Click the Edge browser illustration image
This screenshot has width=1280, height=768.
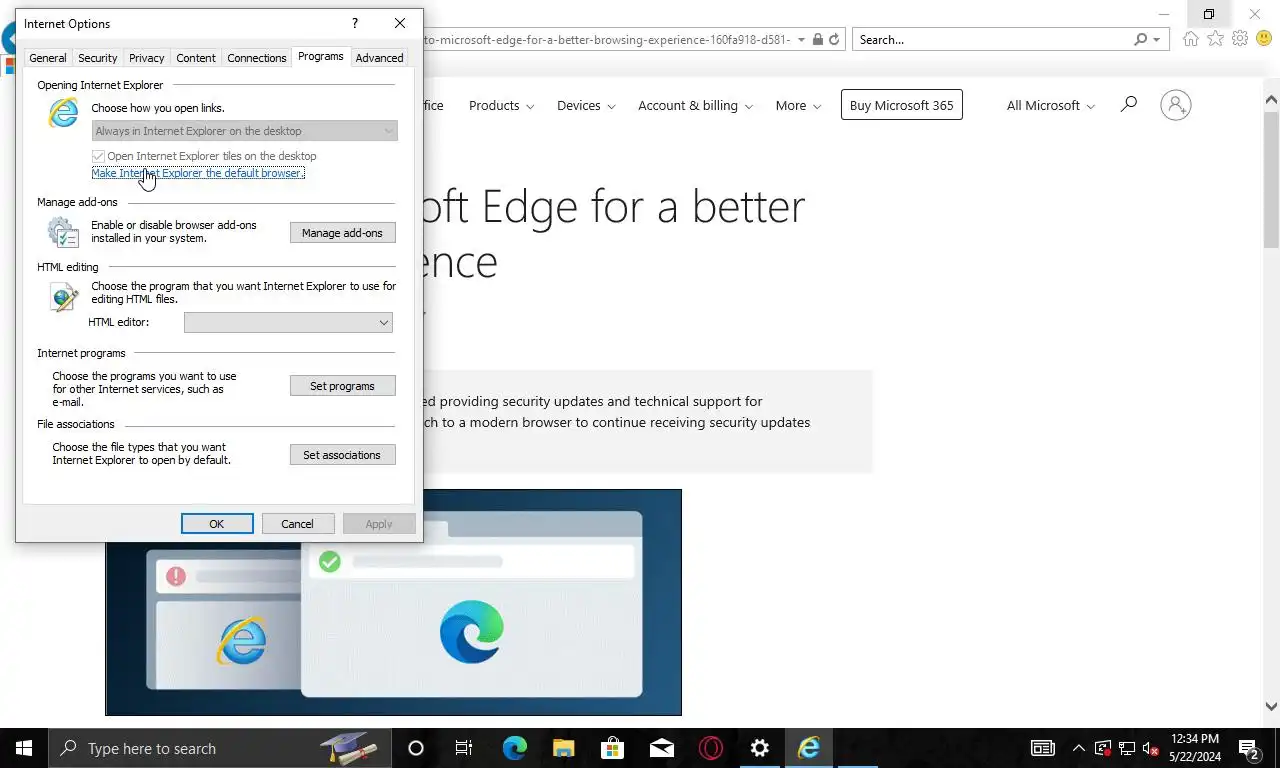point(393,602)
